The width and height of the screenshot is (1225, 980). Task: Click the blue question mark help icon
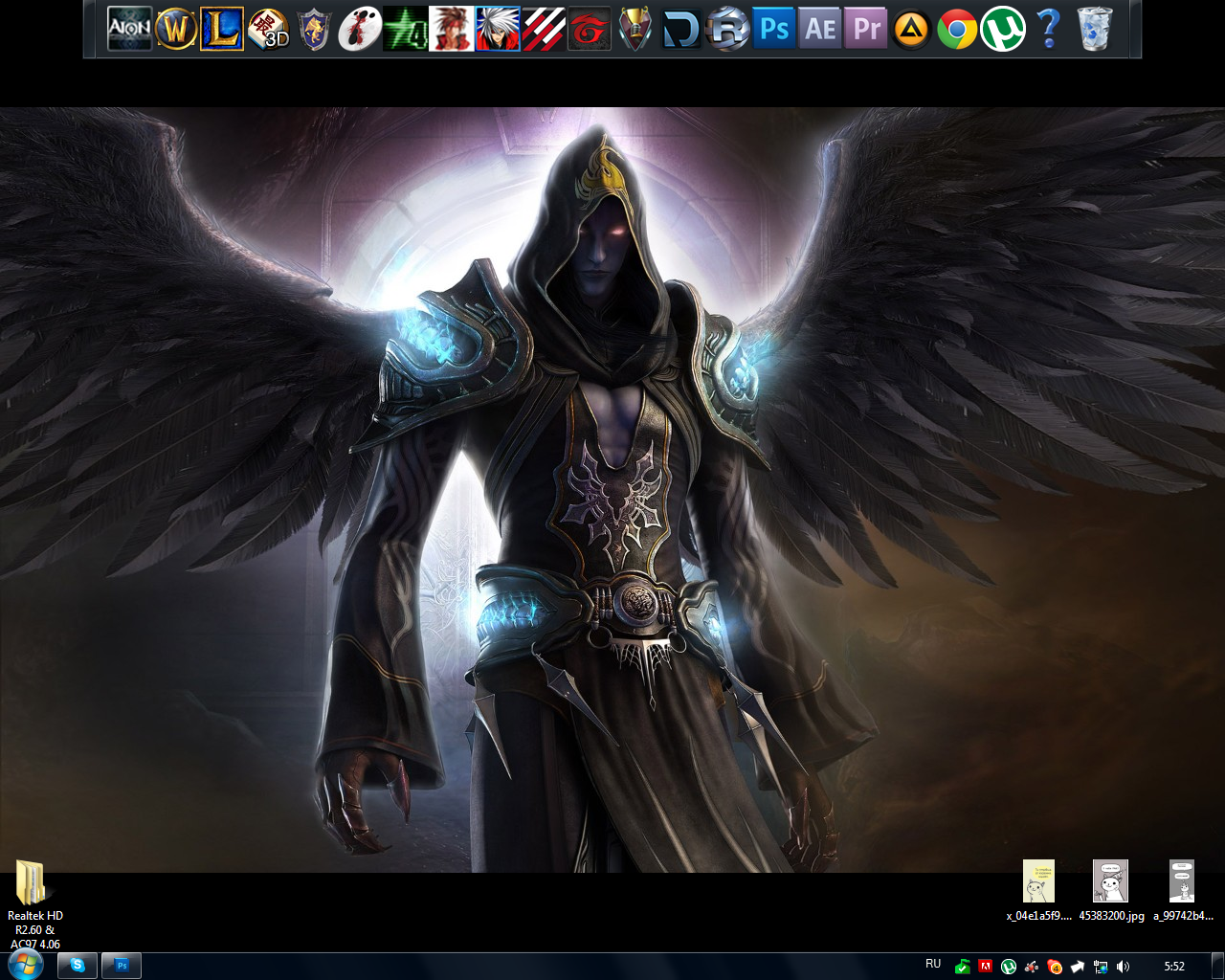click(1049, 29)
